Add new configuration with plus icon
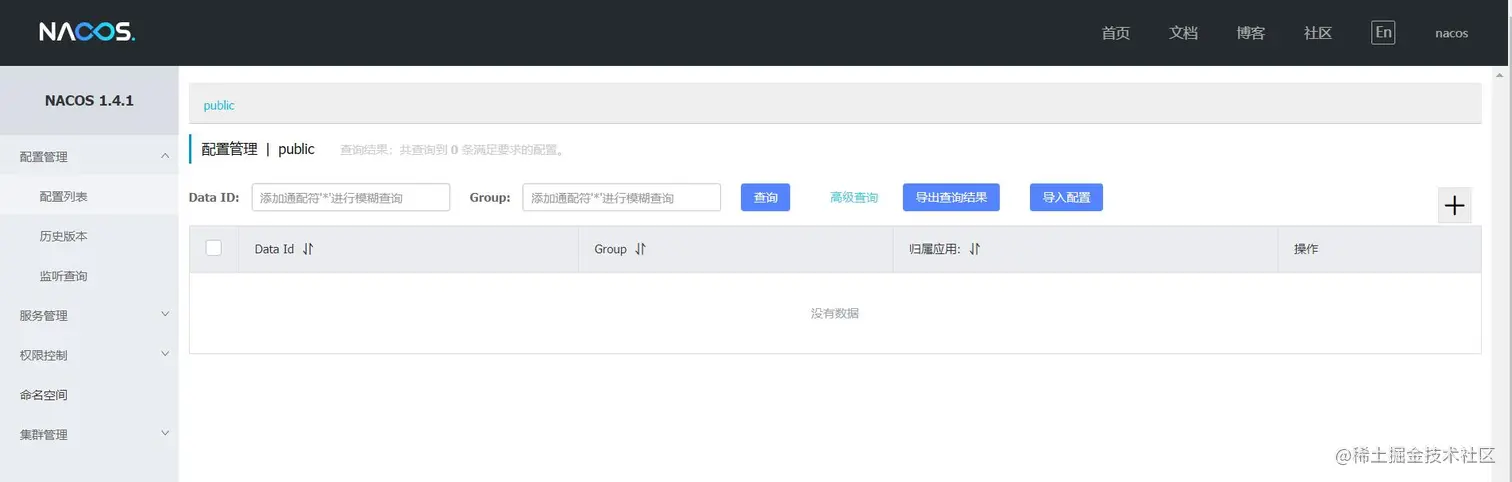 click(x=1455, y=206)
